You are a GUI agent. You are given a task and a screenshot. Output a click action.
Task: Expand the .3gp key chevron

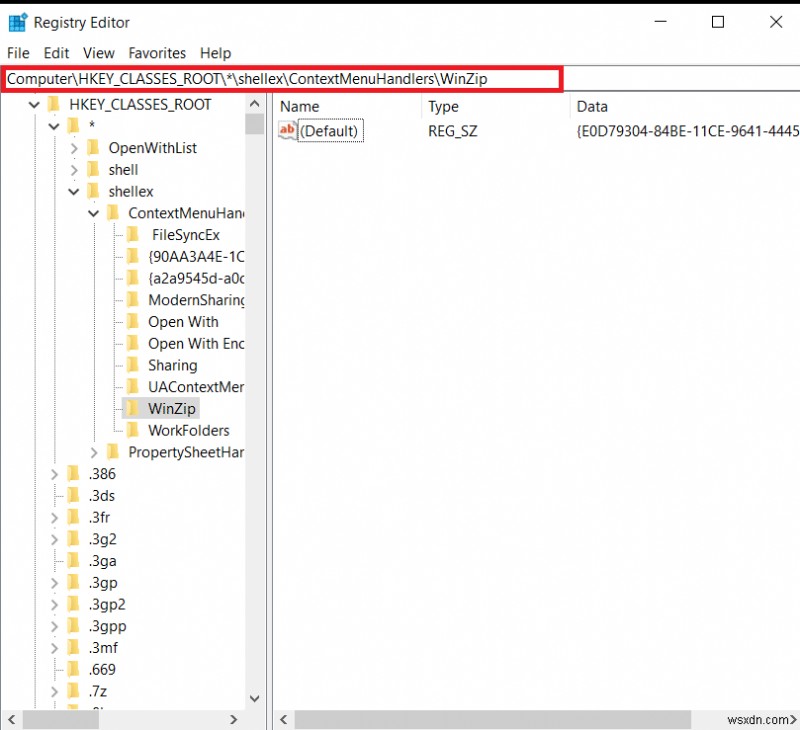(x=54, y=583)
